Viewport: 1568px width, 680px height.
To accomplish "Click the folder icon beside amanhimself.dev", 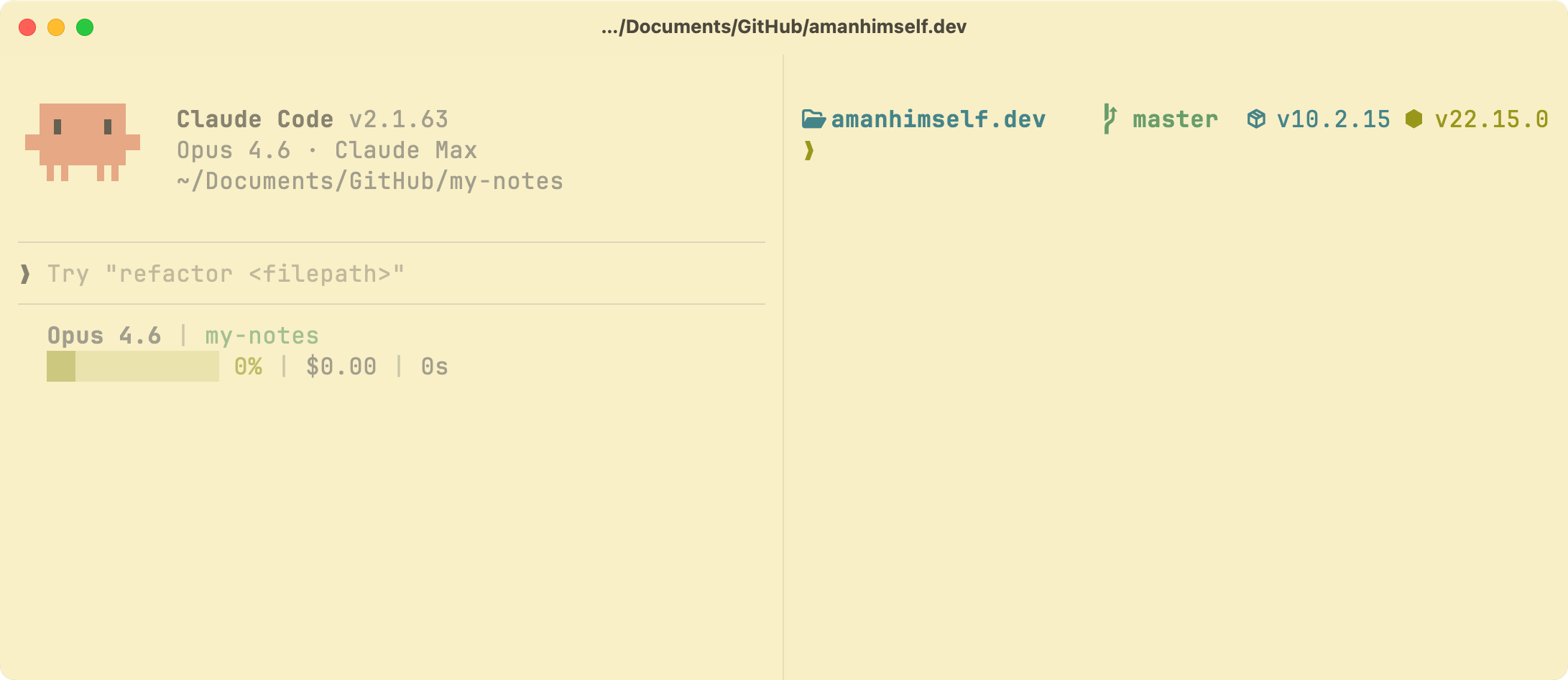I will pyautogui.click(x=813, y=119).
